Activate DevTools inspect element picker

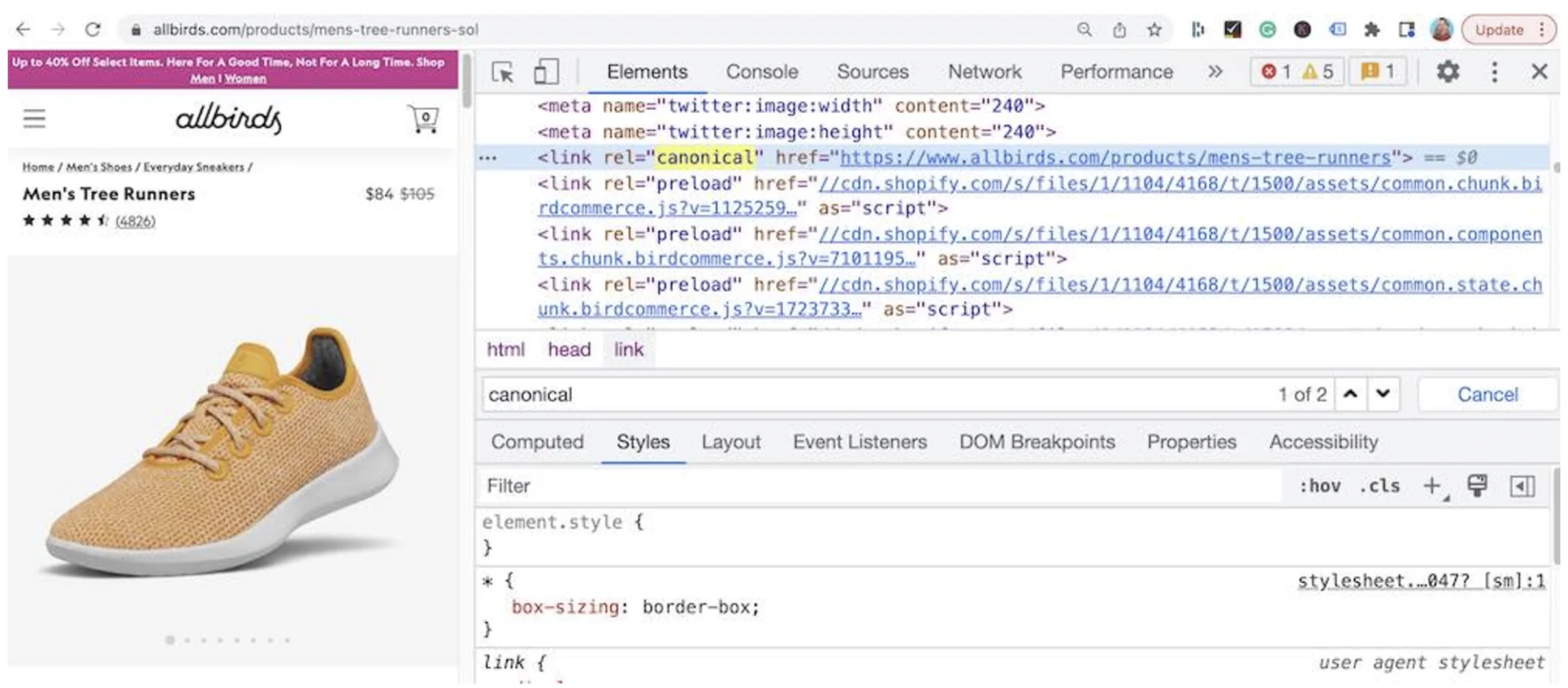click(503, 72)
